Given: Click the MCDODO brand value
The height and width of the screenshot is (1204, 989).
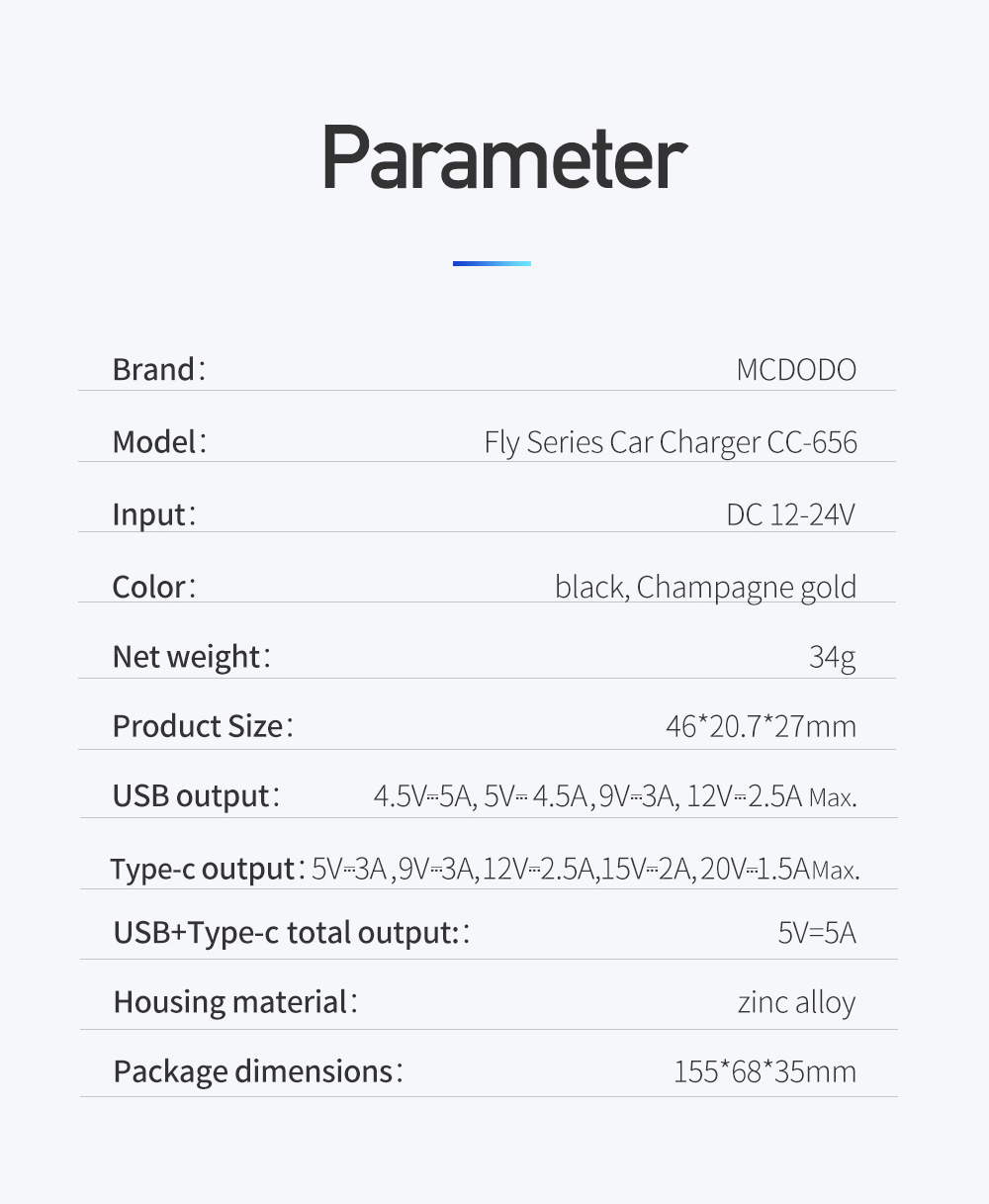Looking at the screenshot, I should (796, 370).
